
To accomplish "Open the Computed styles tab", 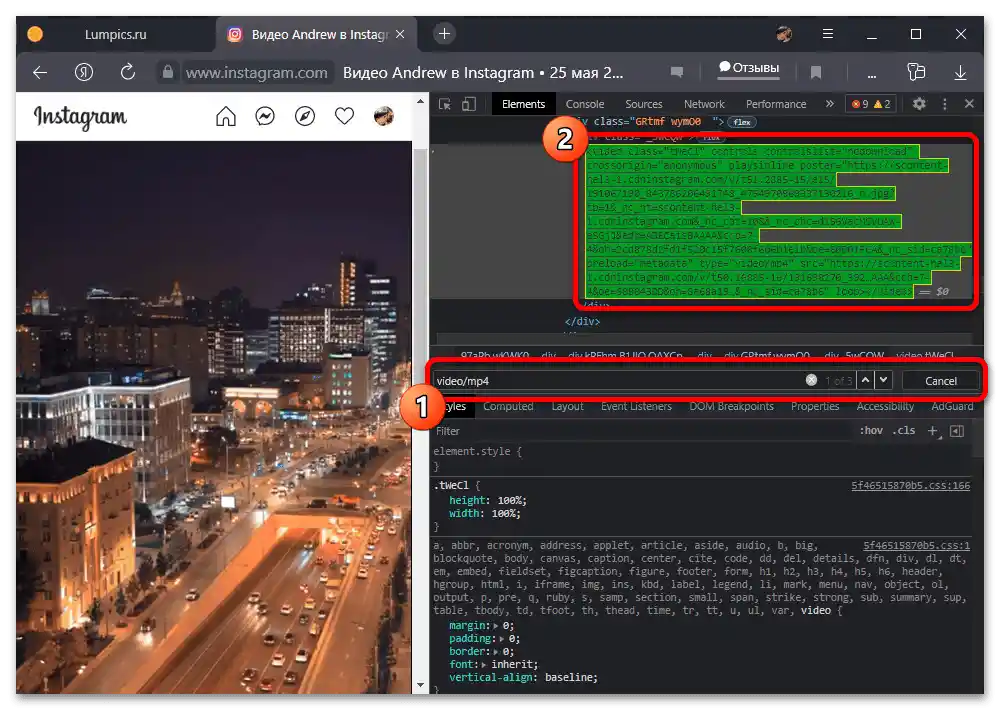I will (508, 406).
